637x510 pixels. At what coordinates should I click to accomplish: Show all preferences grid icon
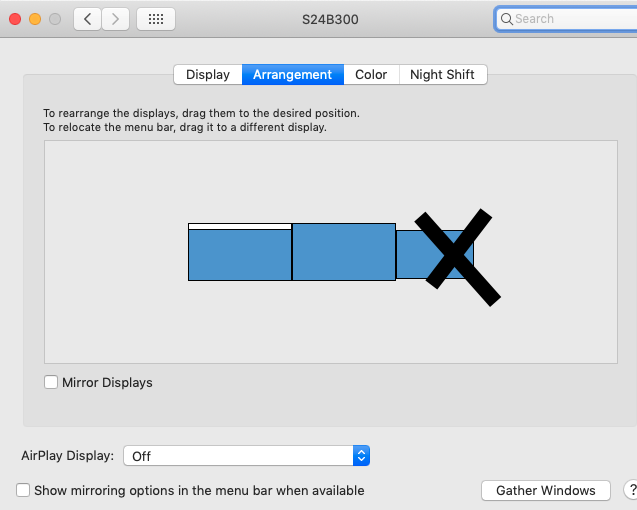coord(156,19)
